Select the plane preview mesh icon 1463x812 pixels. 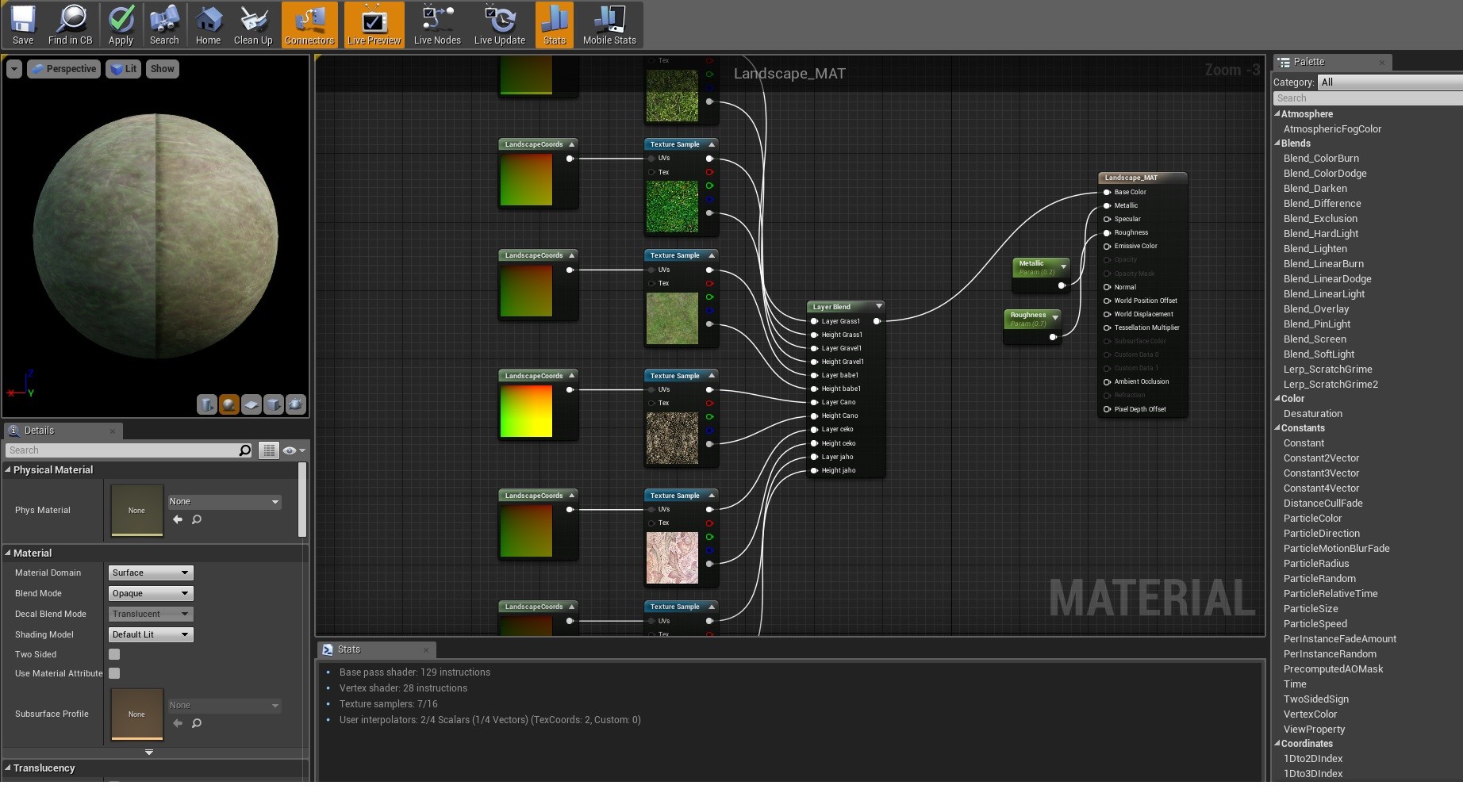(251, 404)
